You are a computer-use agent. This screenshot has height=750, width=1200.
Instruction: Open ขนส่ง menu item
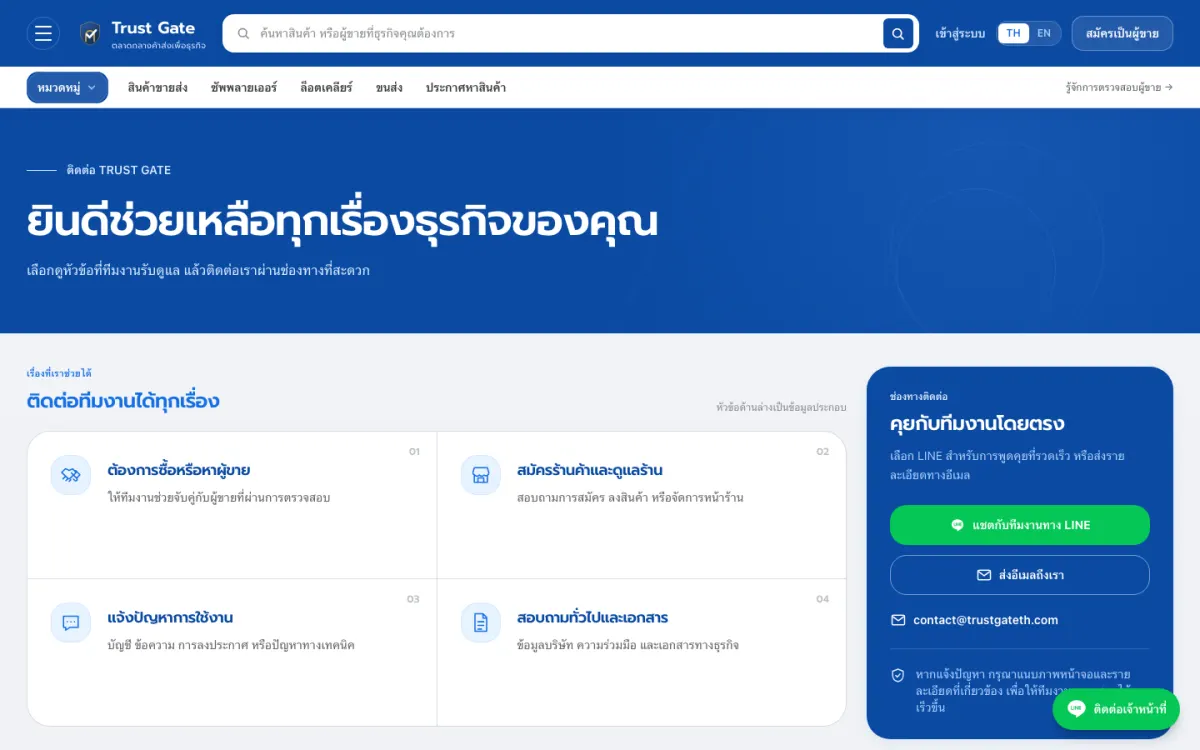(x=389, y=88)
